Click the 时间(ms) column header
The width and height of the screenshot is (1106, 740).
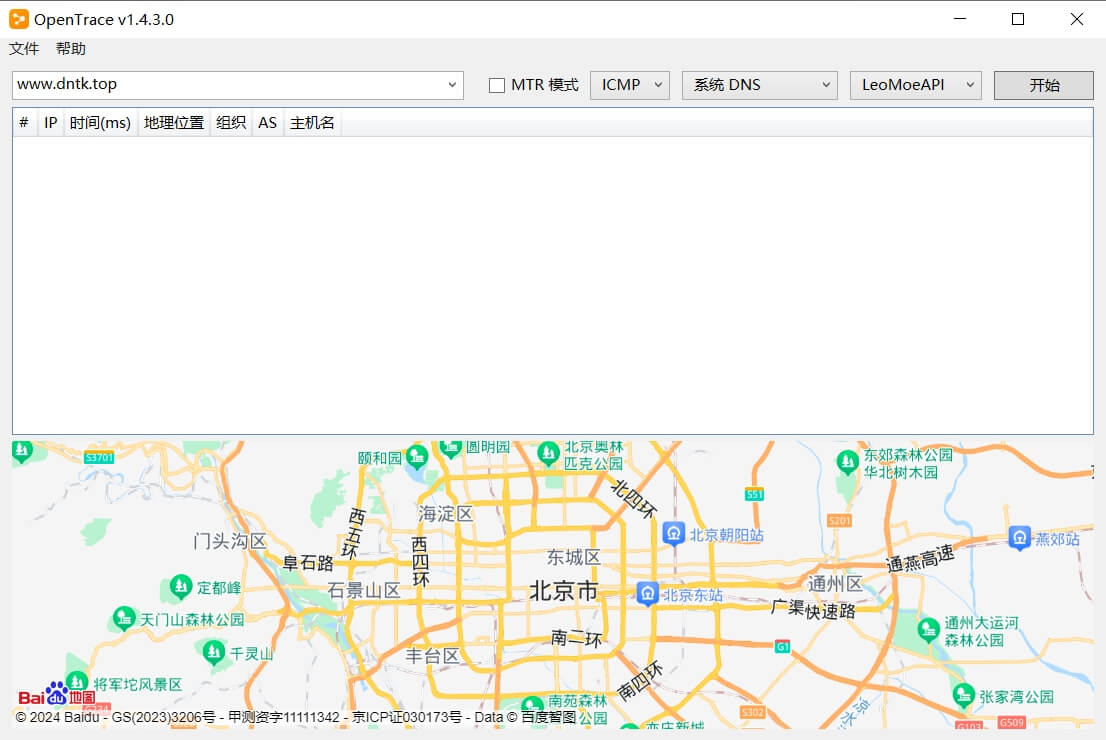click(x=100, y=123)
